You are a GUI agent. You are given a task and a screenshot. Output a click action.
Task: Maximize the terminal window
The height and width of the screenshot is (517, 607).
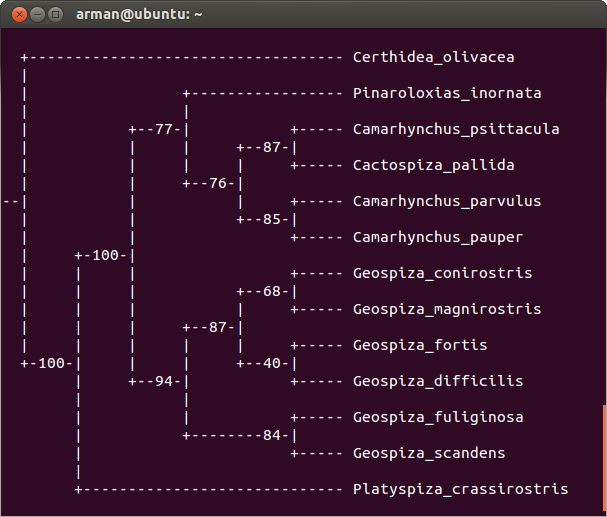coord(55,15)
